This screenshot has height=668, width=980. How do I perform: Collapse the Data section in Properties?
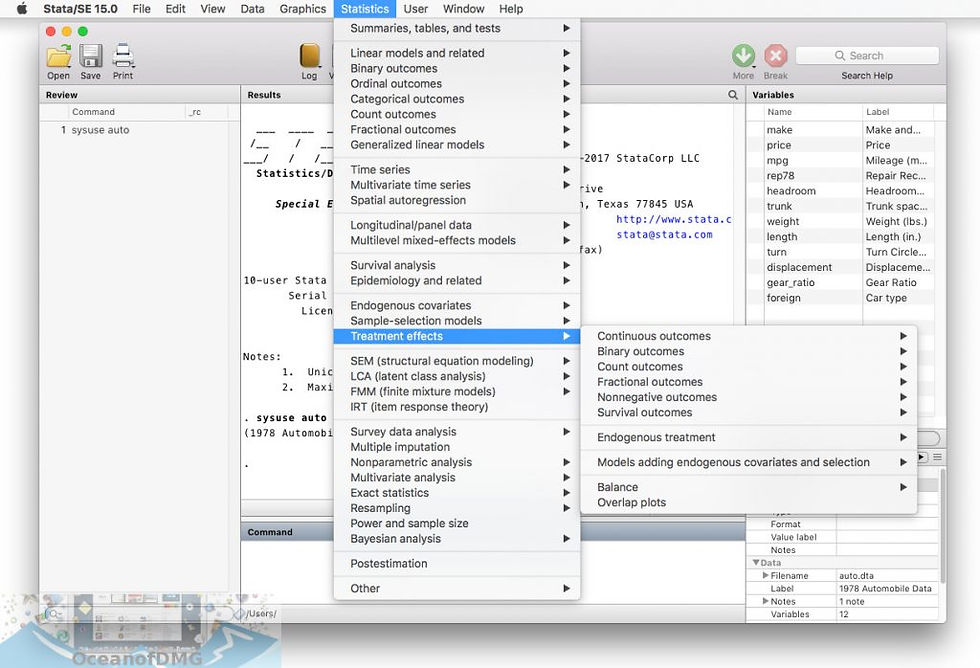(756, 562)
